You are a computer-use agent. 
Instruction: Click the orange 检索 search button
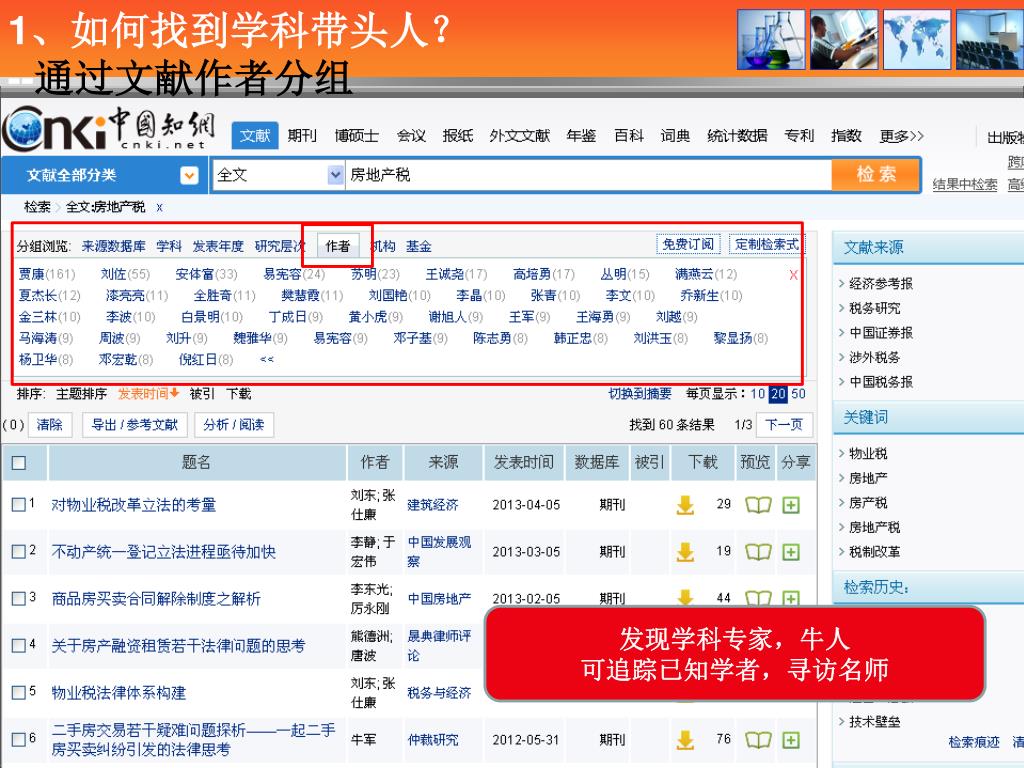(x=876, y=174)
